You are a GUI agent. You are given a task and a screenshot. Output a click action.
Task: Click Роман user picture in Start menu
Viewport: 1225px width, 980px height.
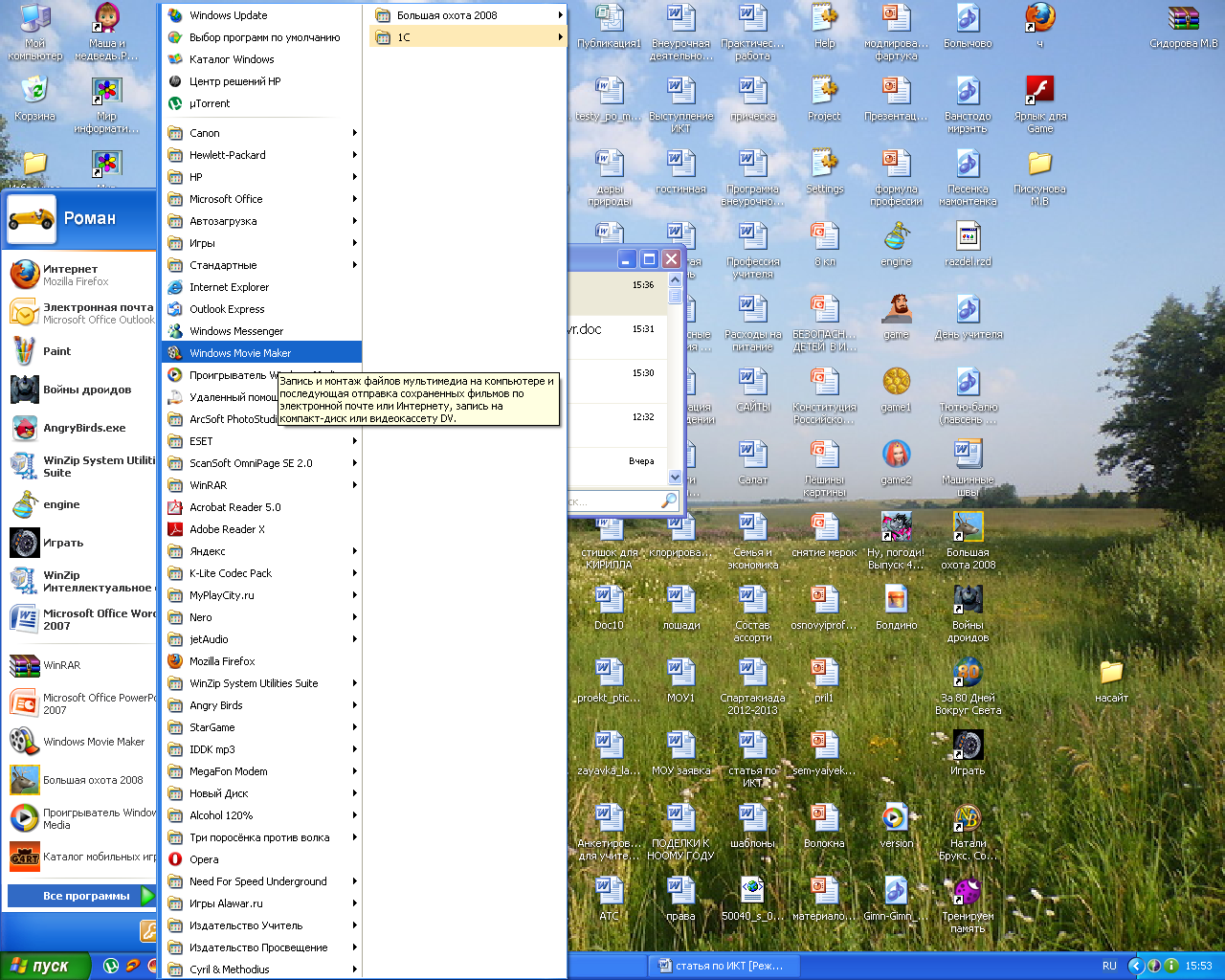(x=32, y=218)
